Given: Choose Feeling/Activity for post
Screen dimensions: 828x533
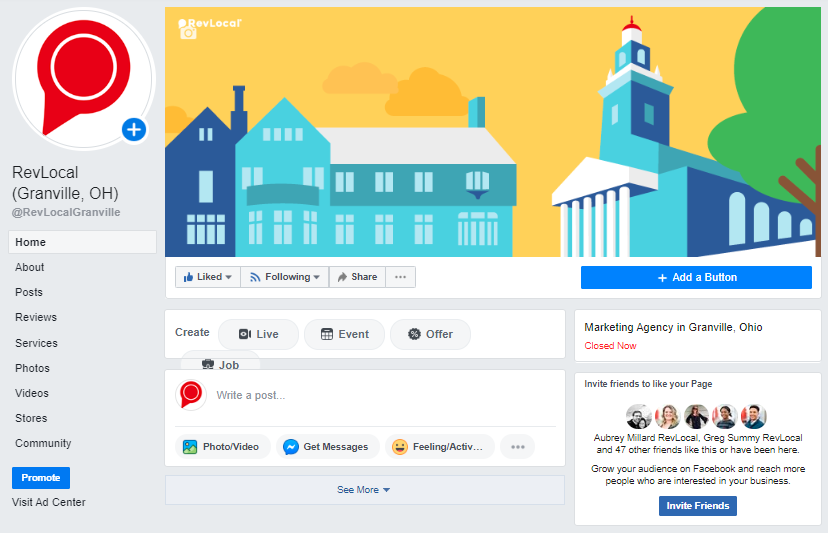Looking at the screenshot, I should [439, 447].
